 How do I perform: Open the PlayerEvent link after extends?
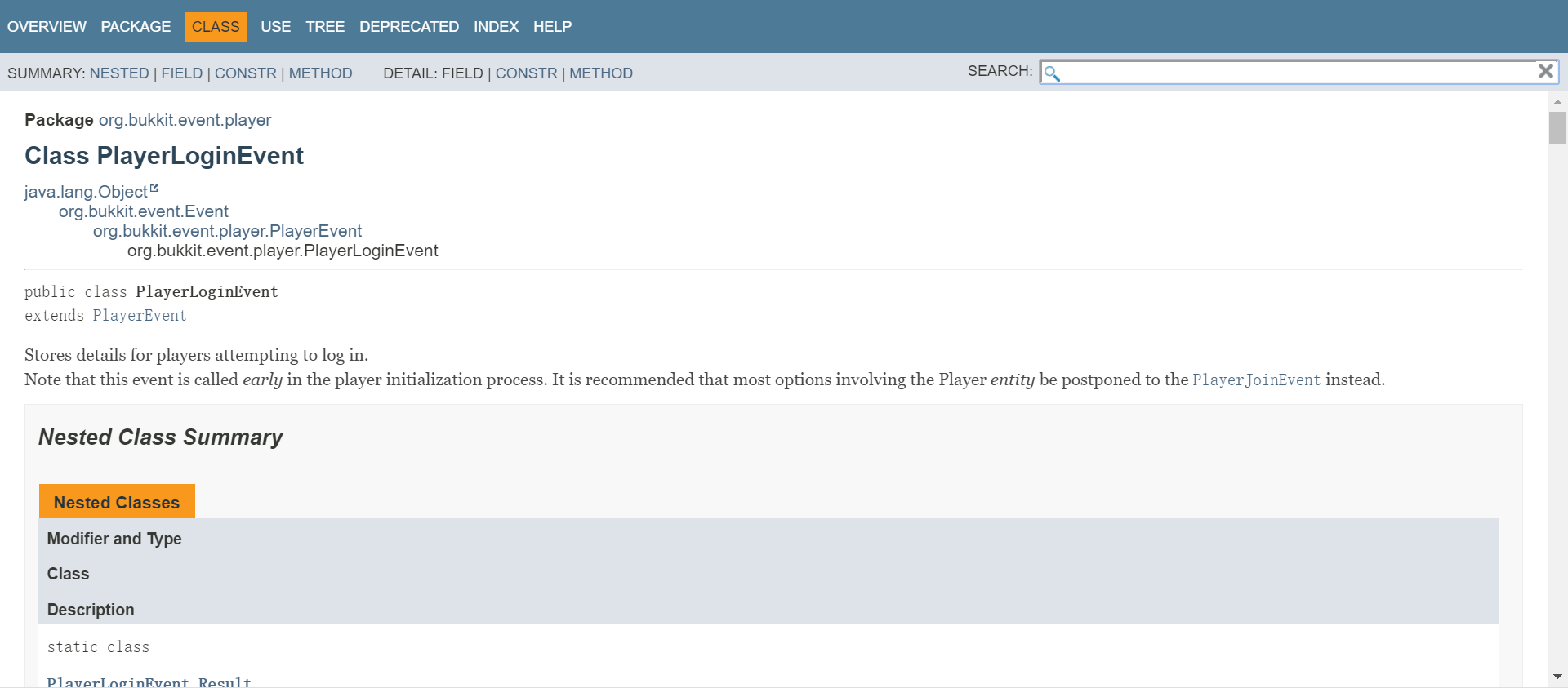coord(140,316)
